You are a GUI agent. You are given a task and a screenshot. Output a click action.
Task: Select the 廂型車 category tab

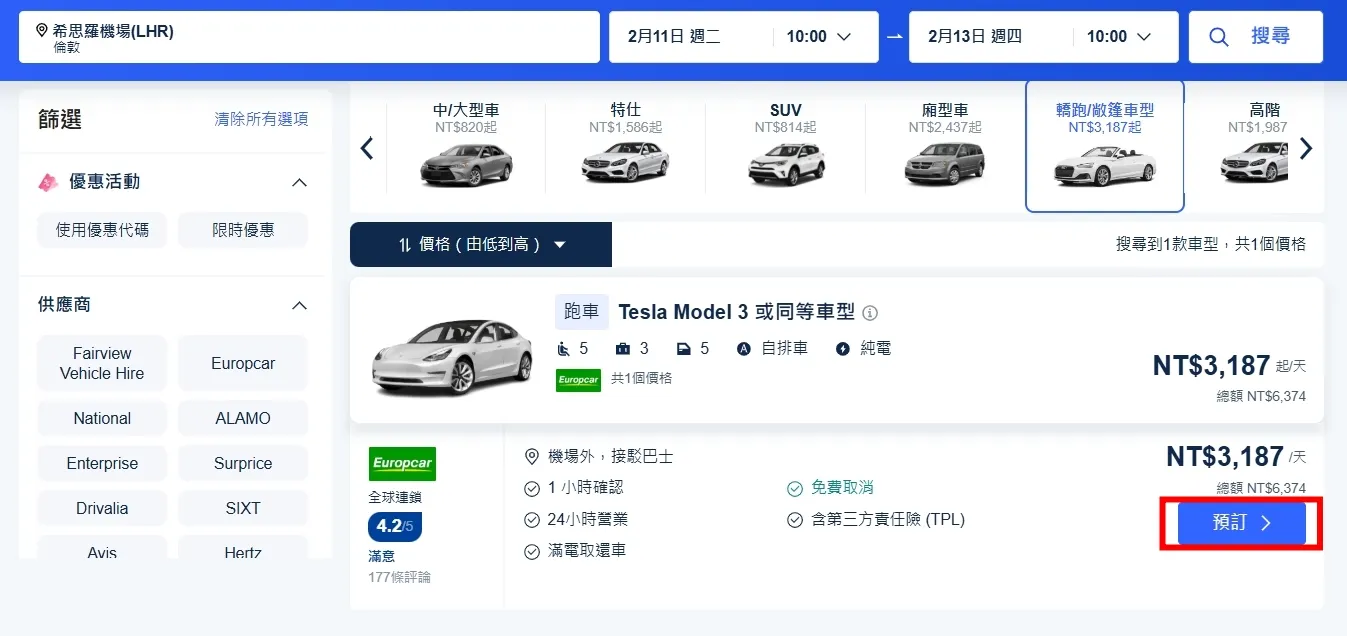(945, 148)
